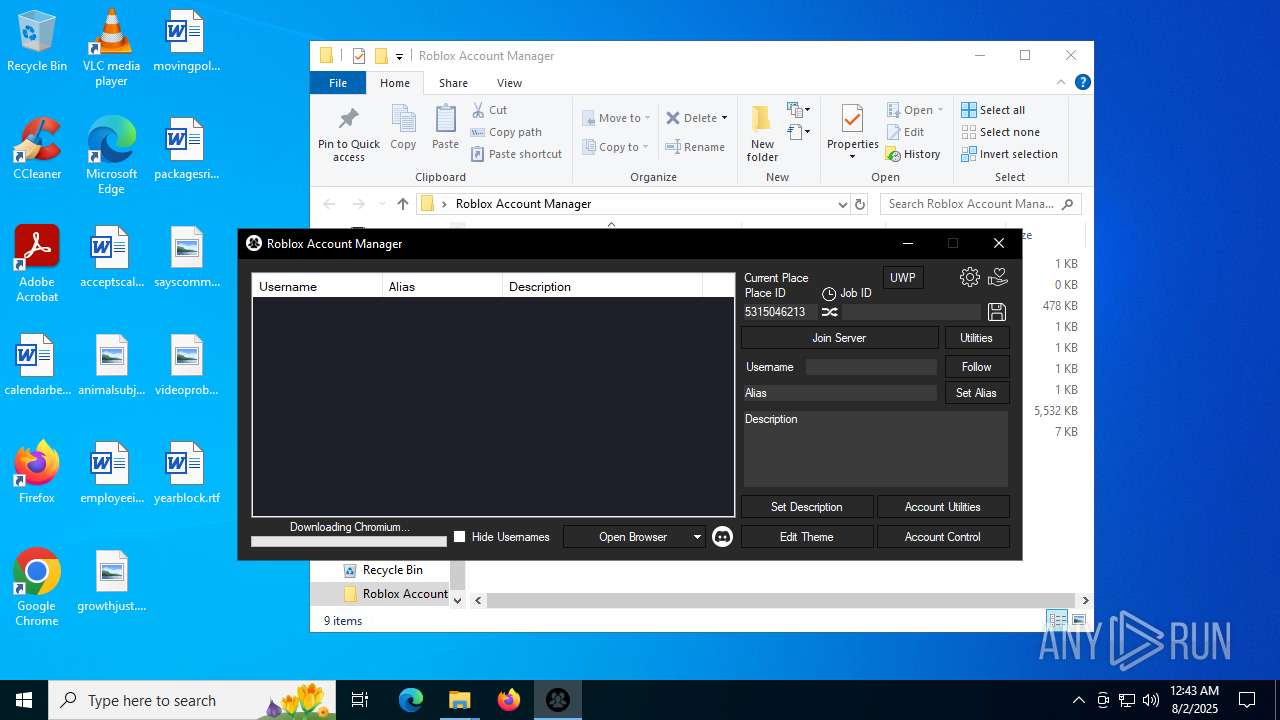1280x720 pixels.
Task: Click the Description text area
Action: [x=875, y=448]
